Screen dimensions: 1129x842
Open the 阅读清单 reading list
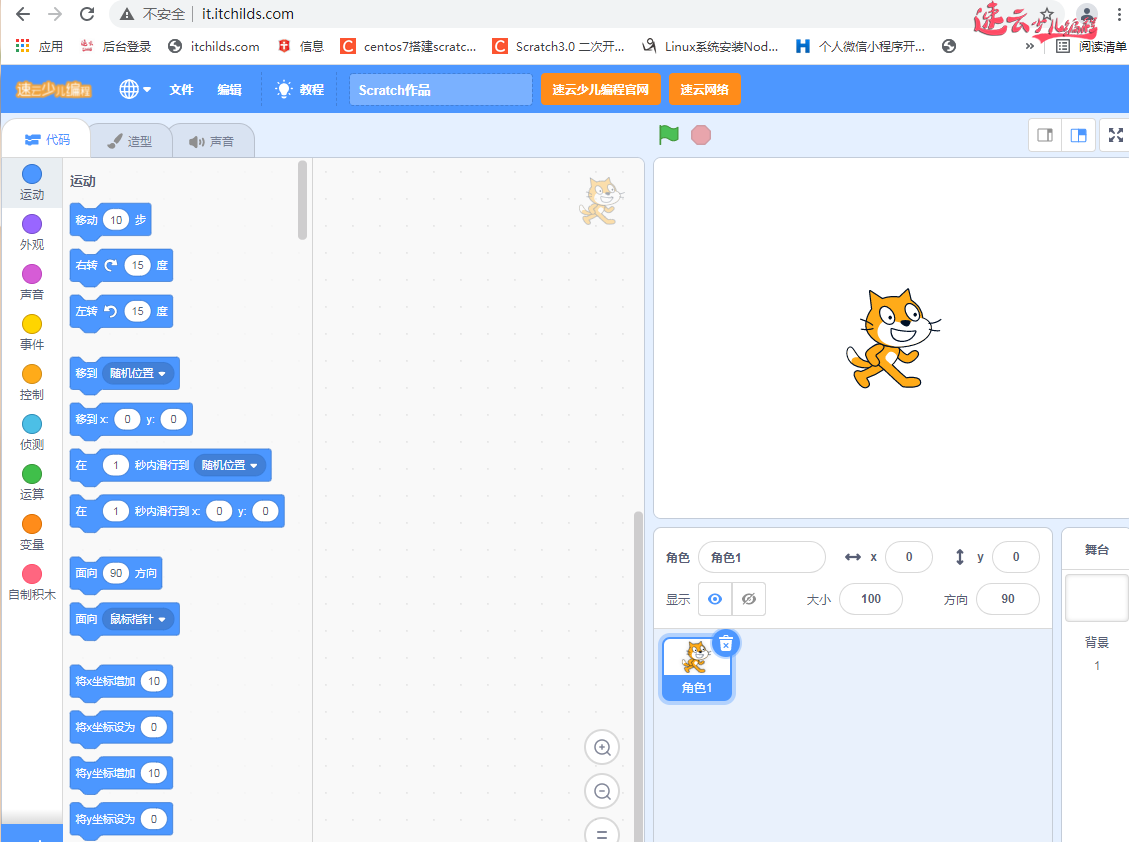click(x=1091, y=46)
